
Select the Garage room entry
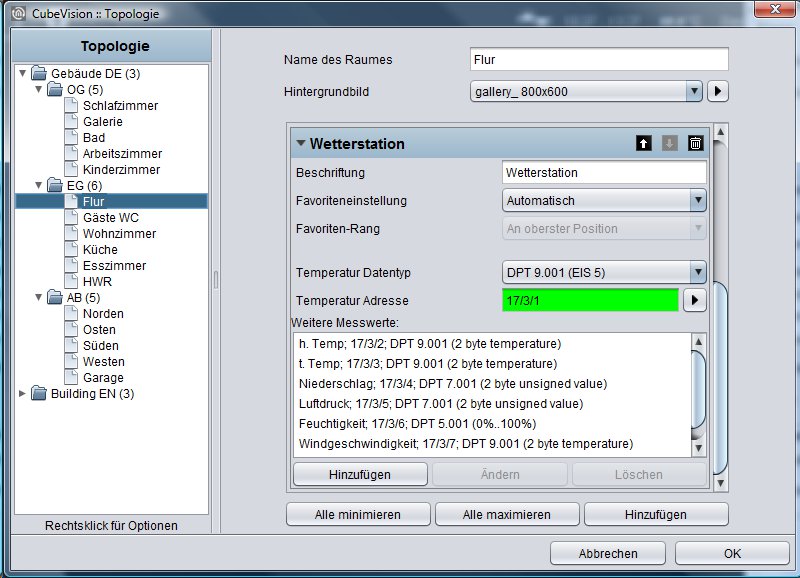[103, 378]
